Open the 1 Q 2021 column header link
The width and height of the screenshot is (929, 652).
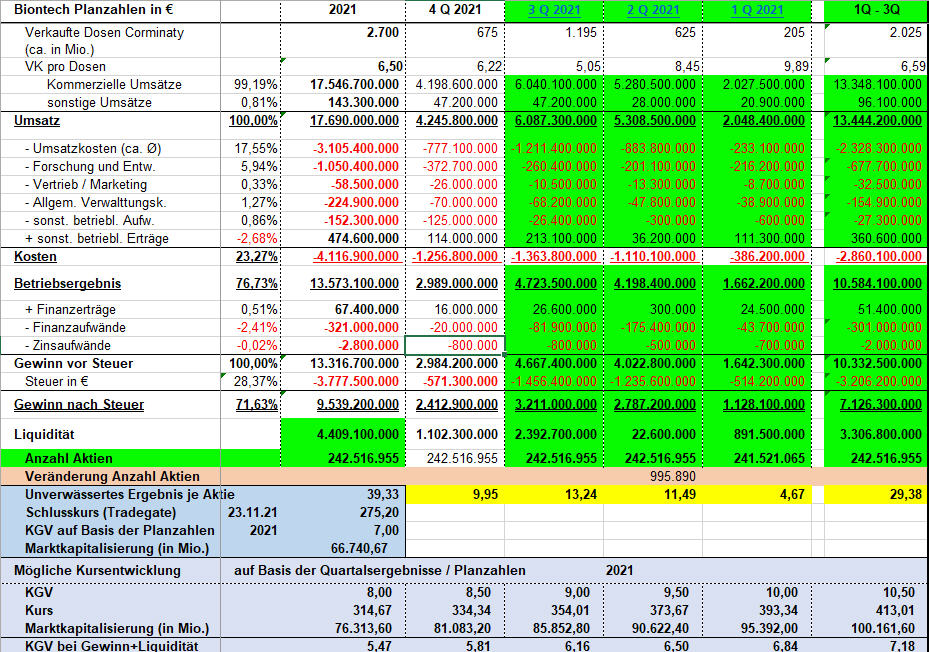[757, 10]
